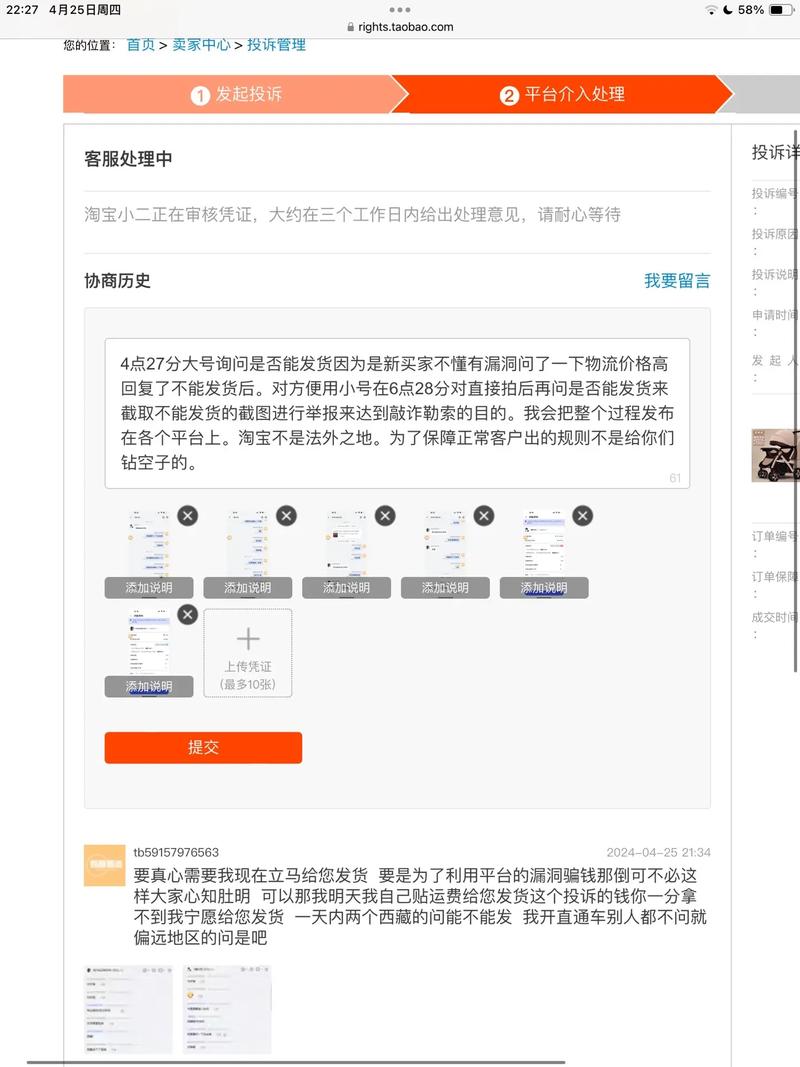Click the username tb59157976563

pyautogui.click(x=176, y=853)
